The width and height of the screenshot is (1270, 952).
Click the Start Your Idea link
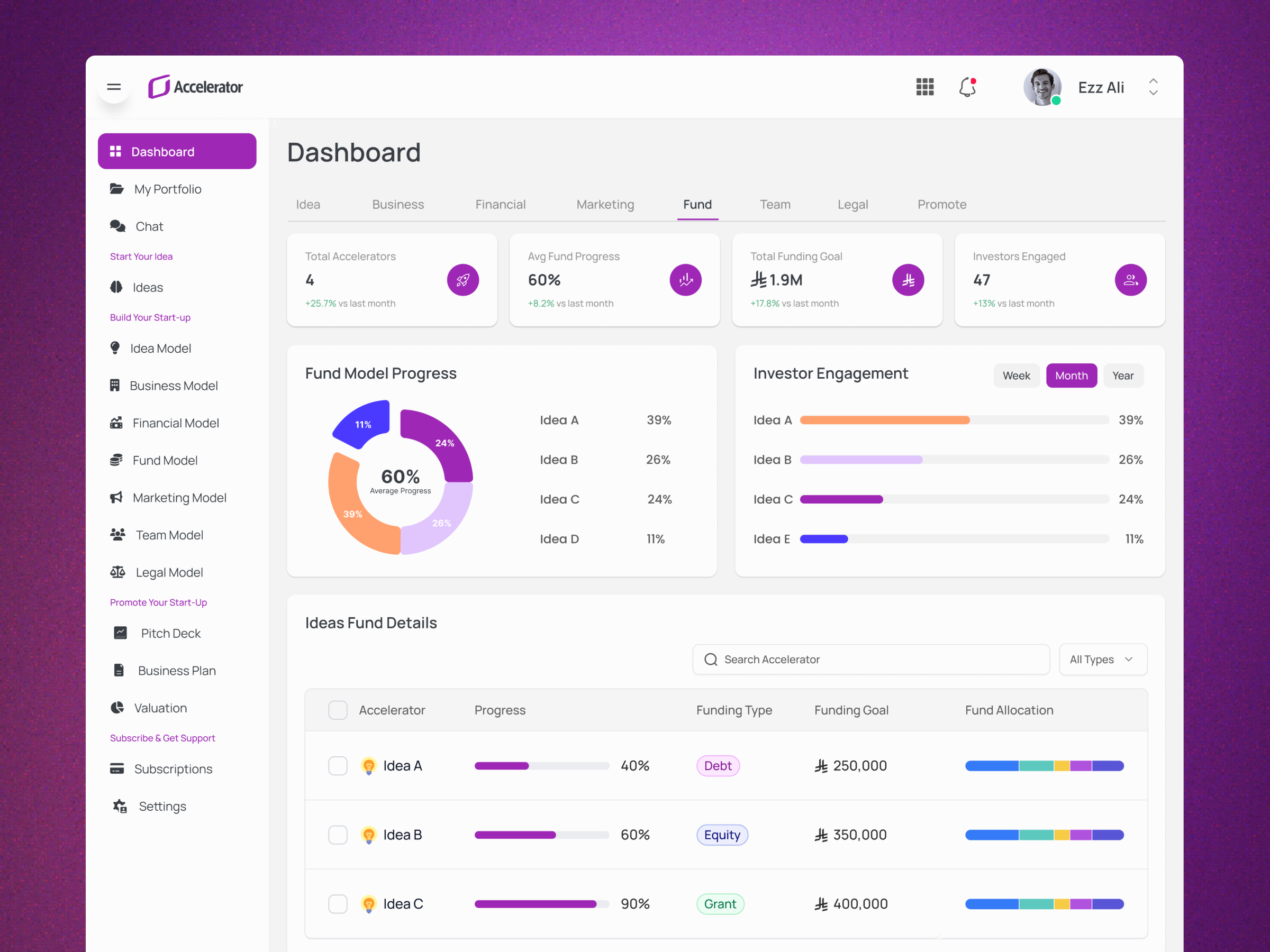(x=141, y=256)
